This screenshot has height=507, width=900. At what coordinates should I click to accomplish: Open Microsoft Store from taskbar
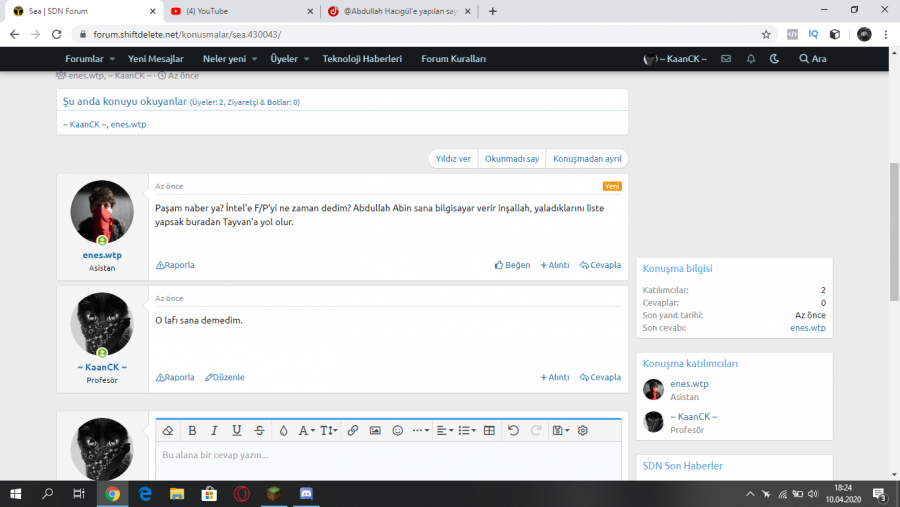209,494
